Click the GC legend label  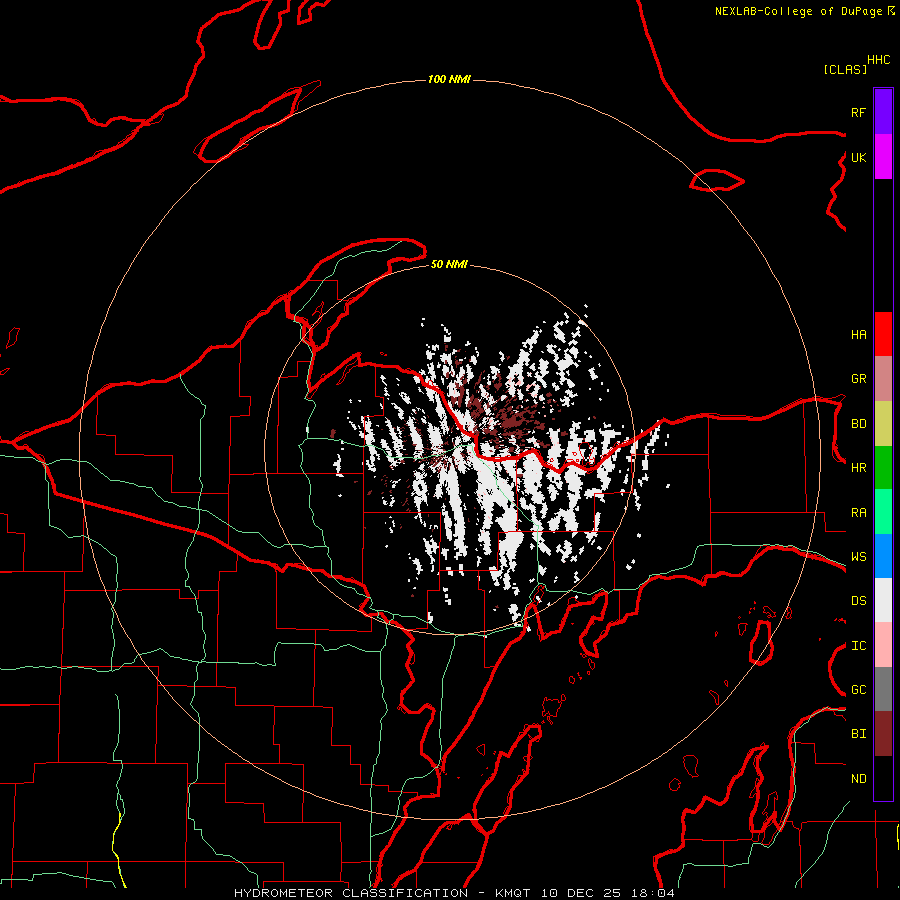point(859,690)
